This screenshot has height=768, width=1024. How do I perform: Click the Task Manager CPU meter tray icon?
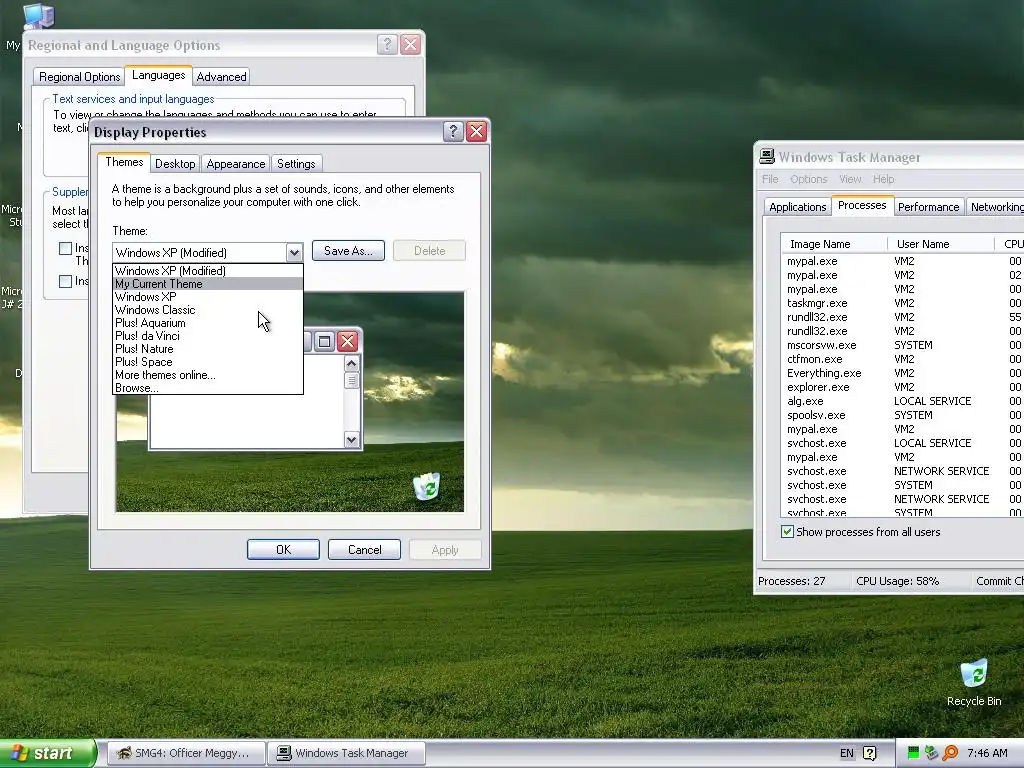(913, 753)
